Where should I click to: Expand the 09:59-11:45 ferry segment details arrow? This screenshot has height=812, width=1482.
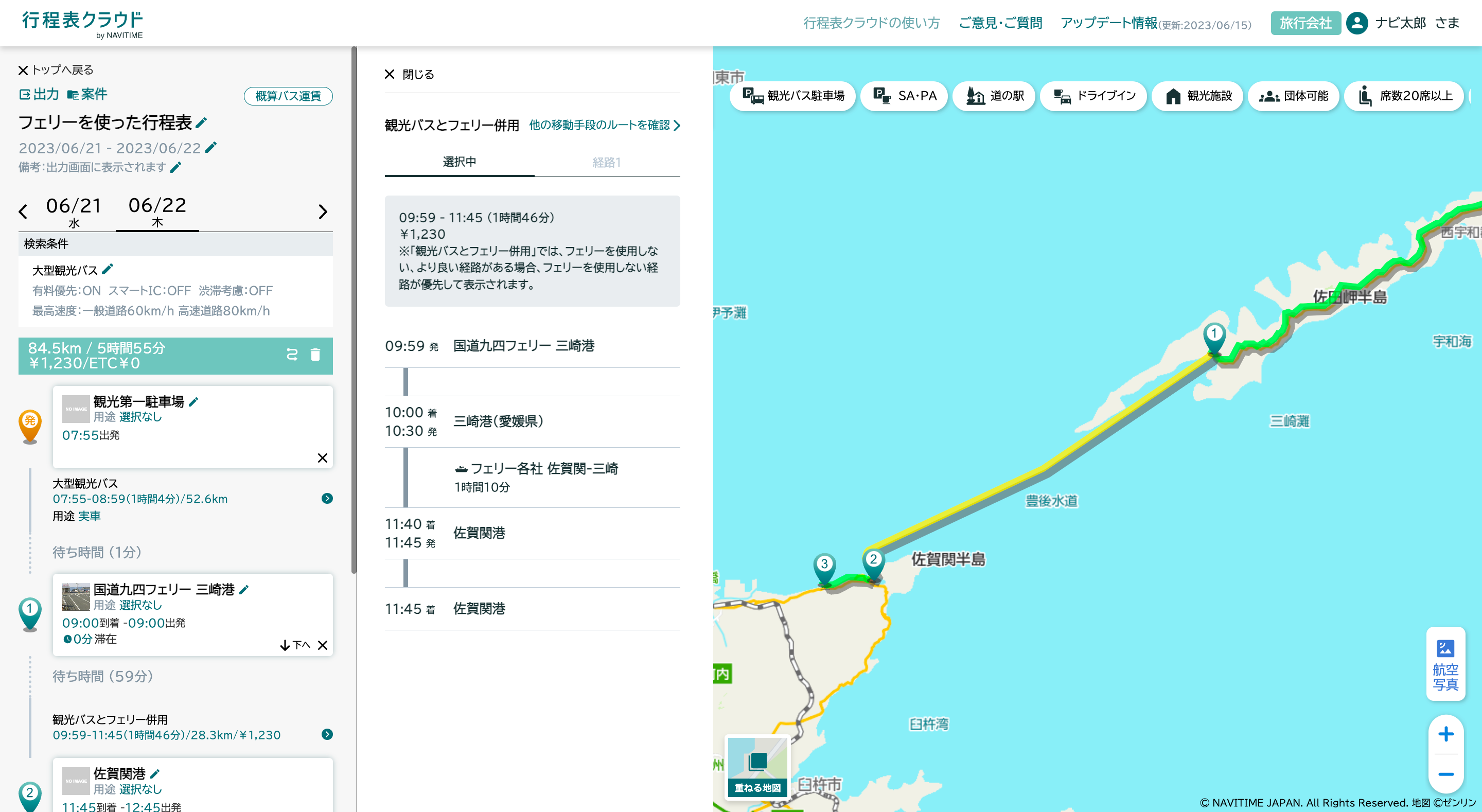click(327, 735)
